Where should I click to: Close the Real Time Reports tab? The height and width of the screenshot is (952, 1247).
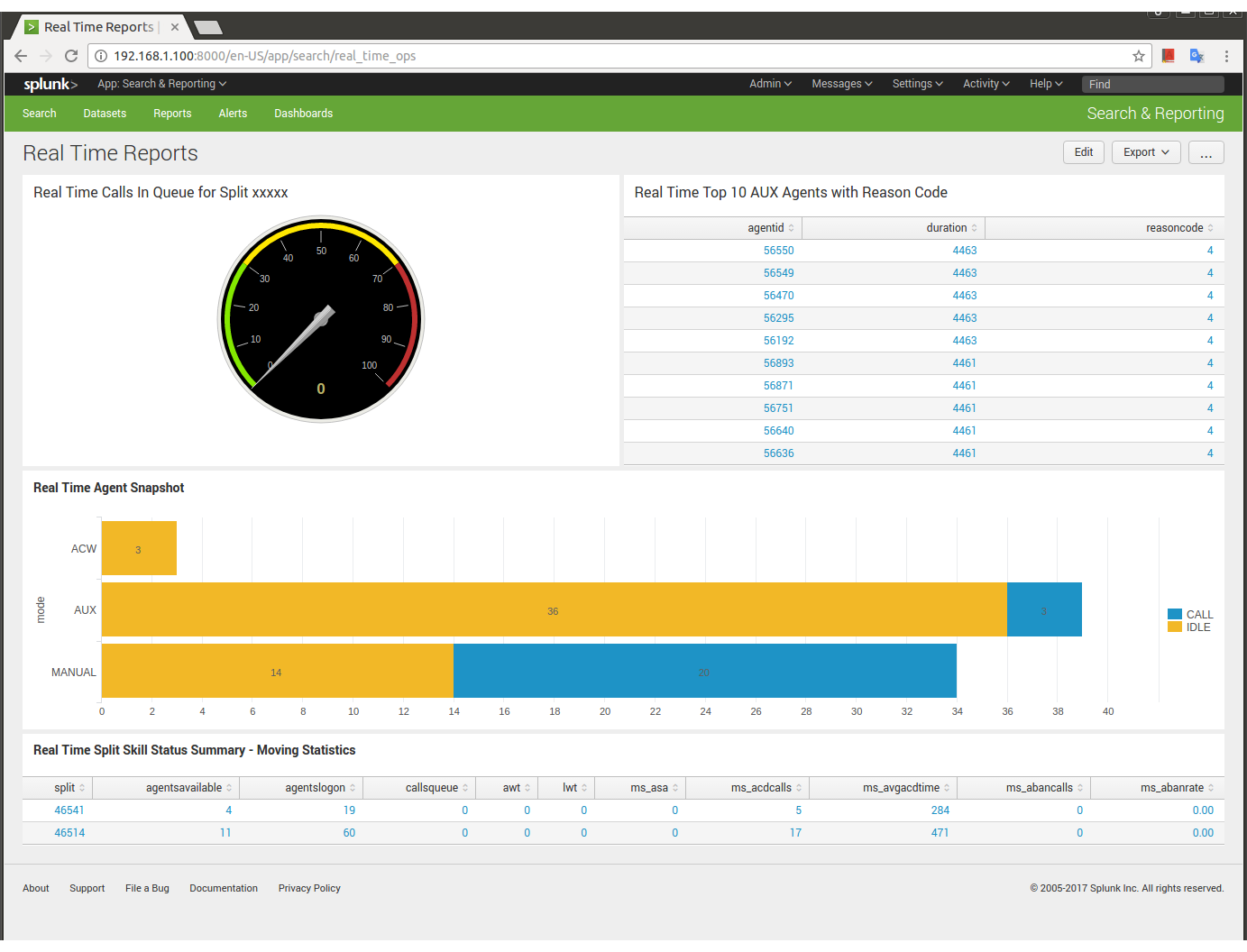[175, 27]
